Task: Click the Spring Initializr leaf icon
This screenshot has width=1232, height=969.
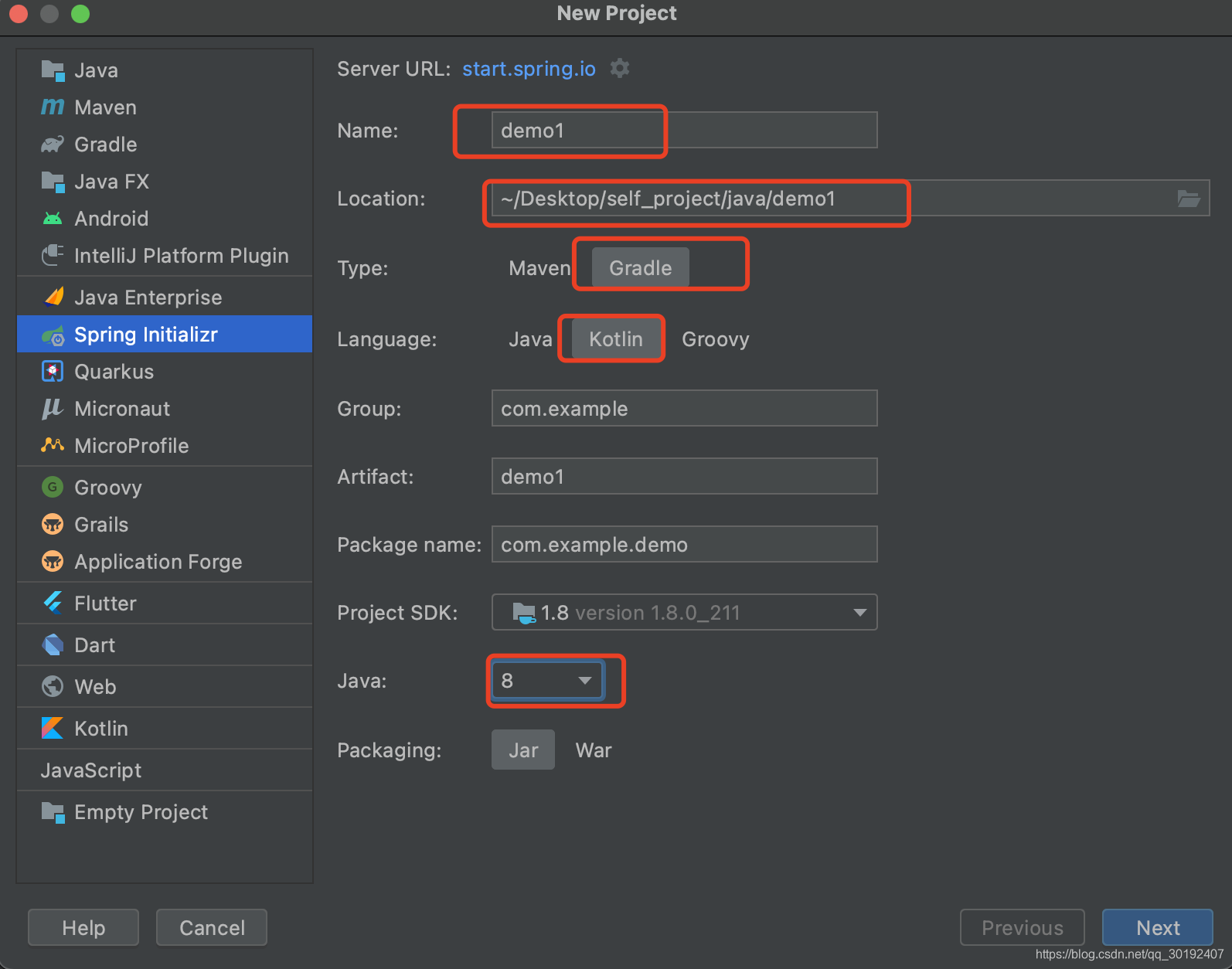Action: pos(53,335)
